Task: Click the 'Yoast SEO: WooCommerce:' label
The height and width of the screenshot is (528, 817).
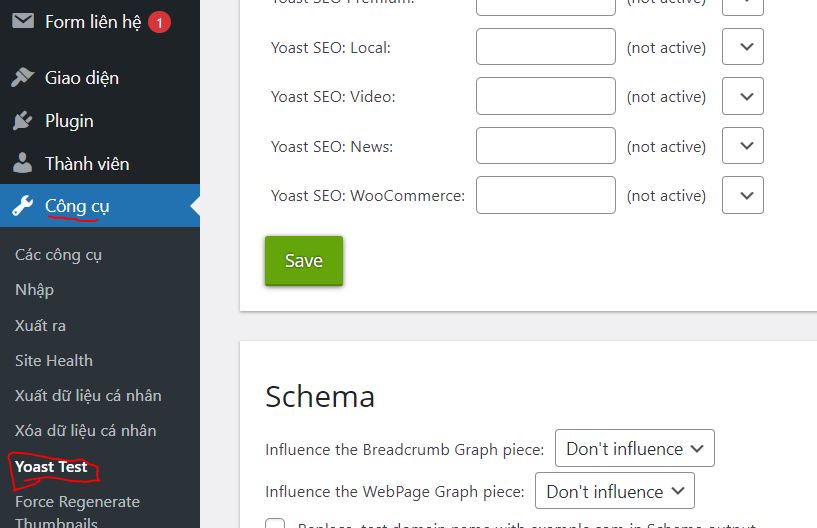Action: tap(368, 196)
